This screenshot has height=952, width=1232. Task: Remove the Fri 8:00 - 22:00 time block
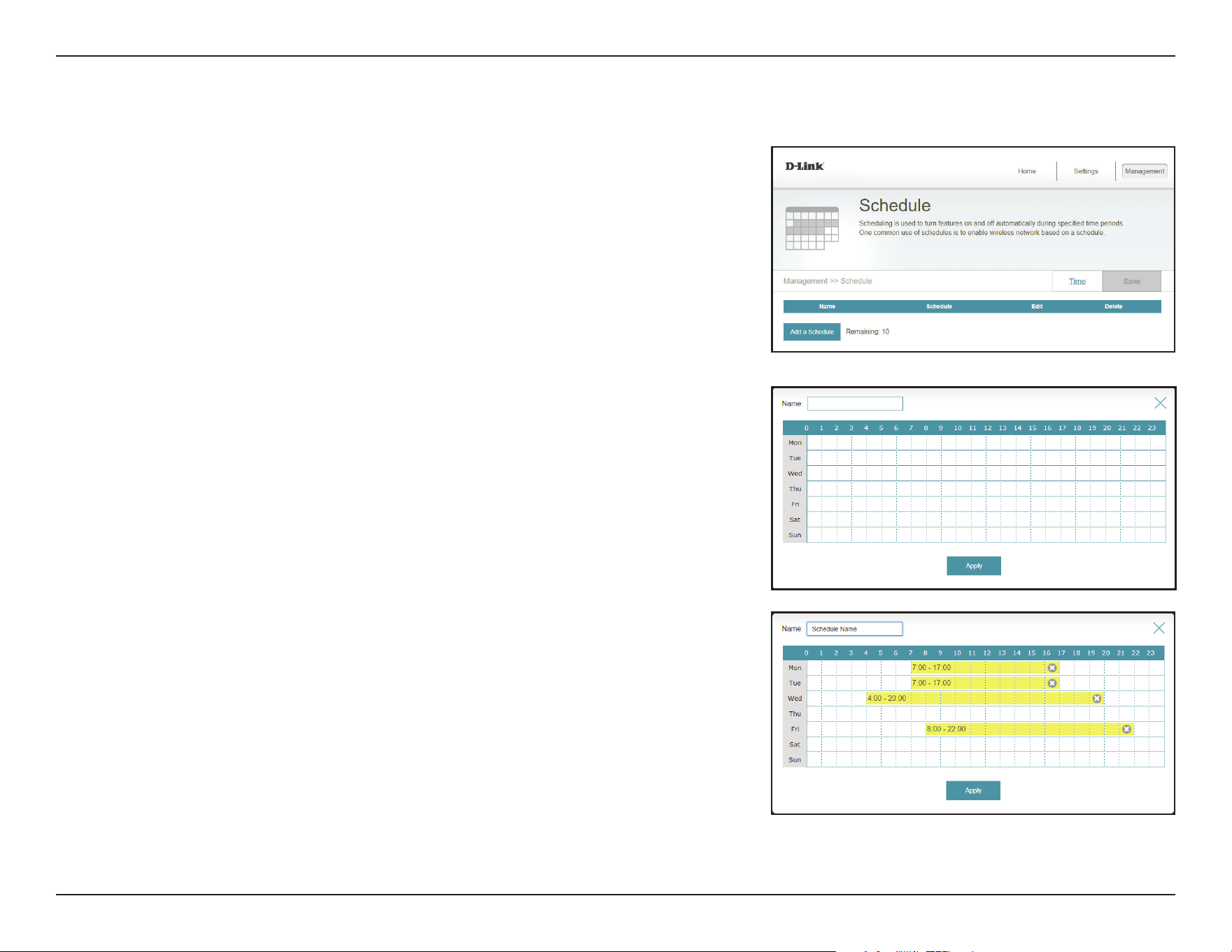click(1126, 730)
